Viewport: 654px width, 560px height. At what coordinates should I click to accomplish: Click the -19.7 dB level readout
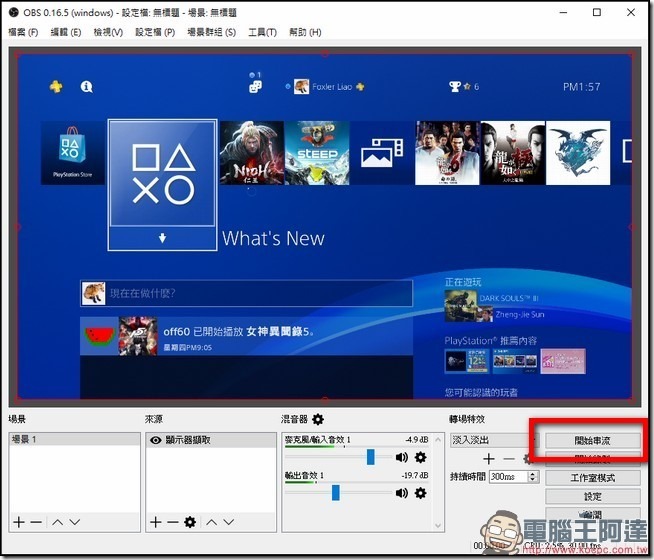415,475
